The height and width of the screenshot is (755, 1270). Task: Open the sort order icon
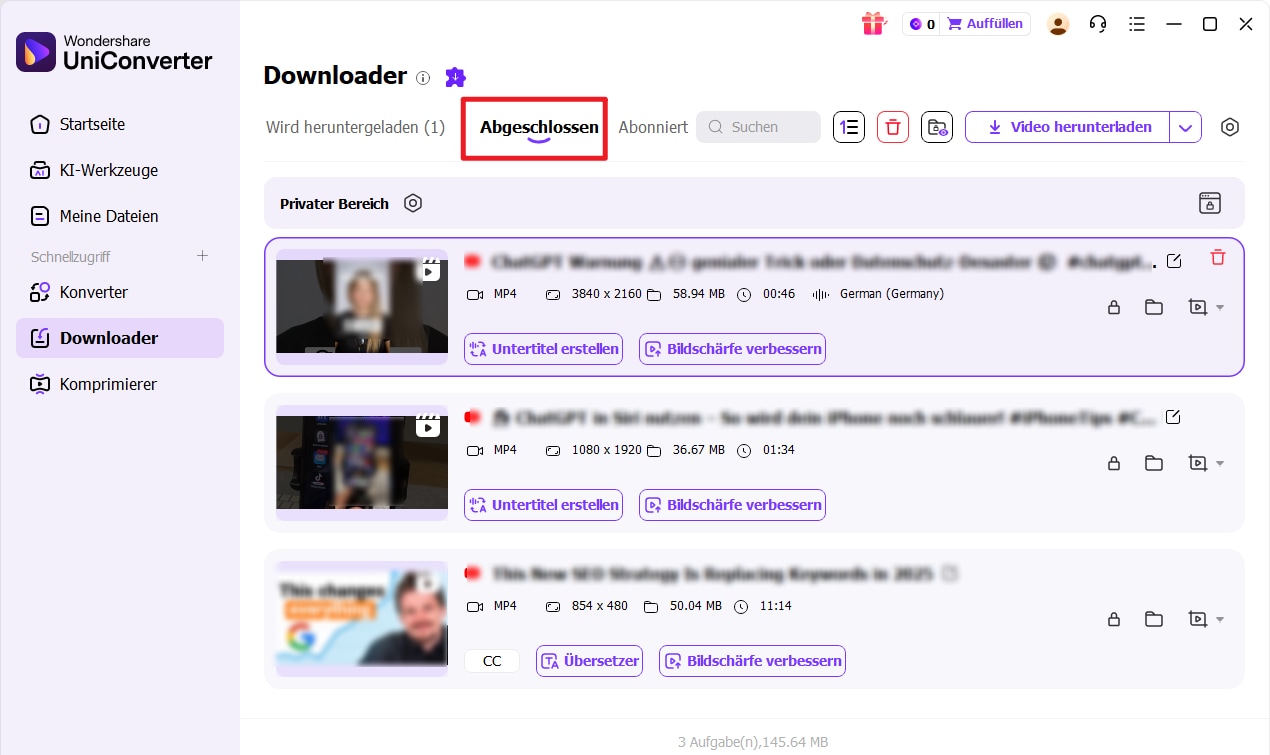[848, 127]
